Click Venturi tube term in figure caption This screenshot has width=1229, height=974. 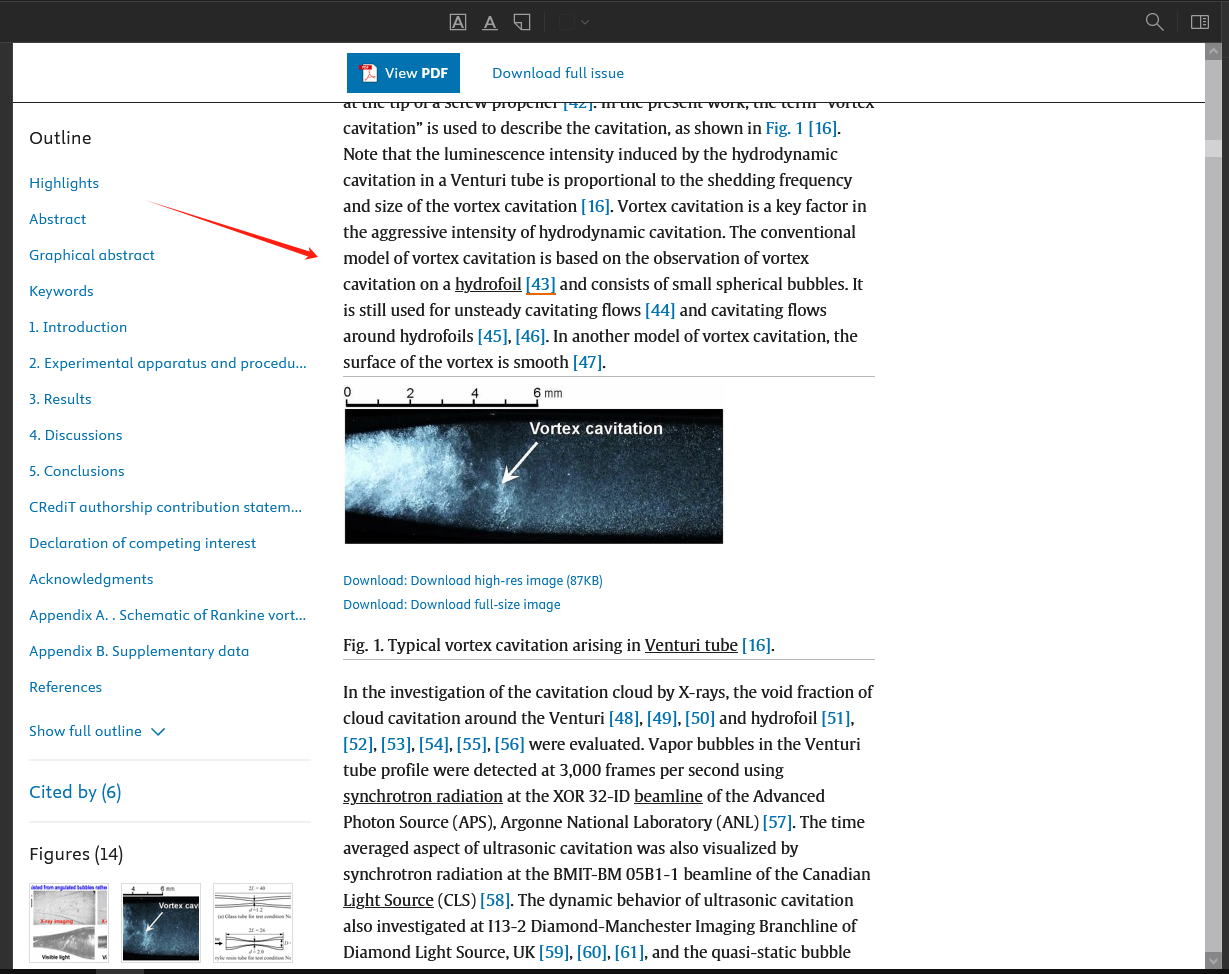[691, 645]
